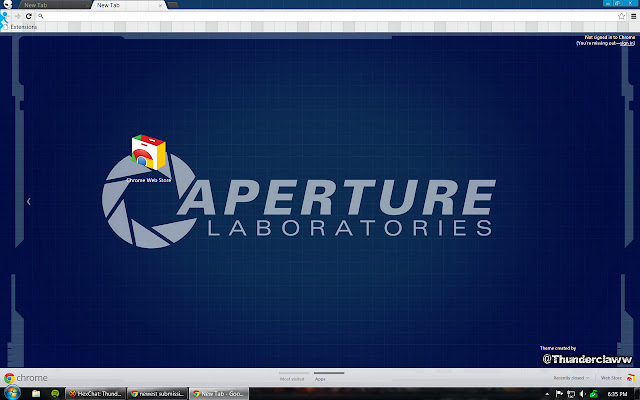
Task: Open the Windows Start menu
Action: [11, 393]
